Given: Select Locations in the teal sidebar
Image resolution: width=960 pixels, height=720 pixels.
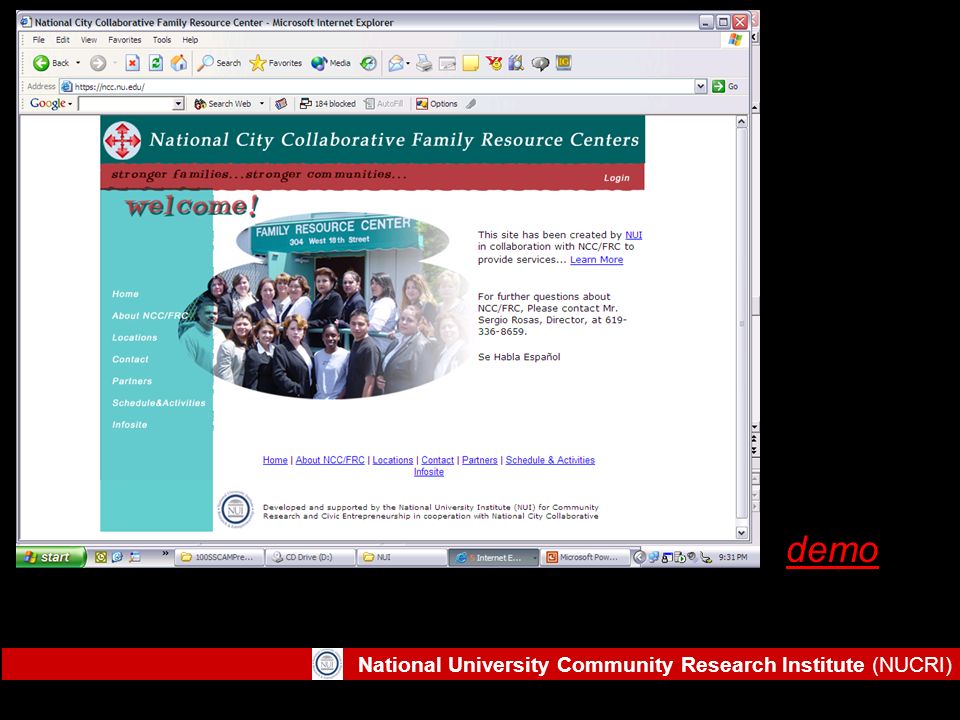Looking at the screenshot, I should point(135,338).
